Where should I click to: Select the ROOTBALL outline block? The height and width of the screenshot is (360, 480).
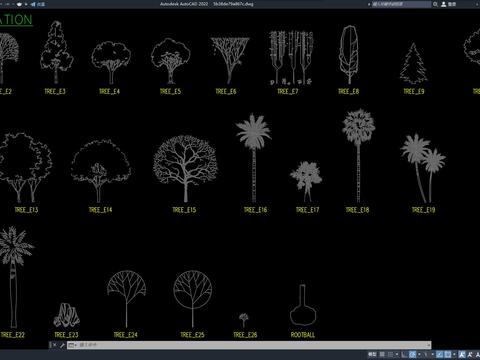pyautogui.click(x=303, y=305)
